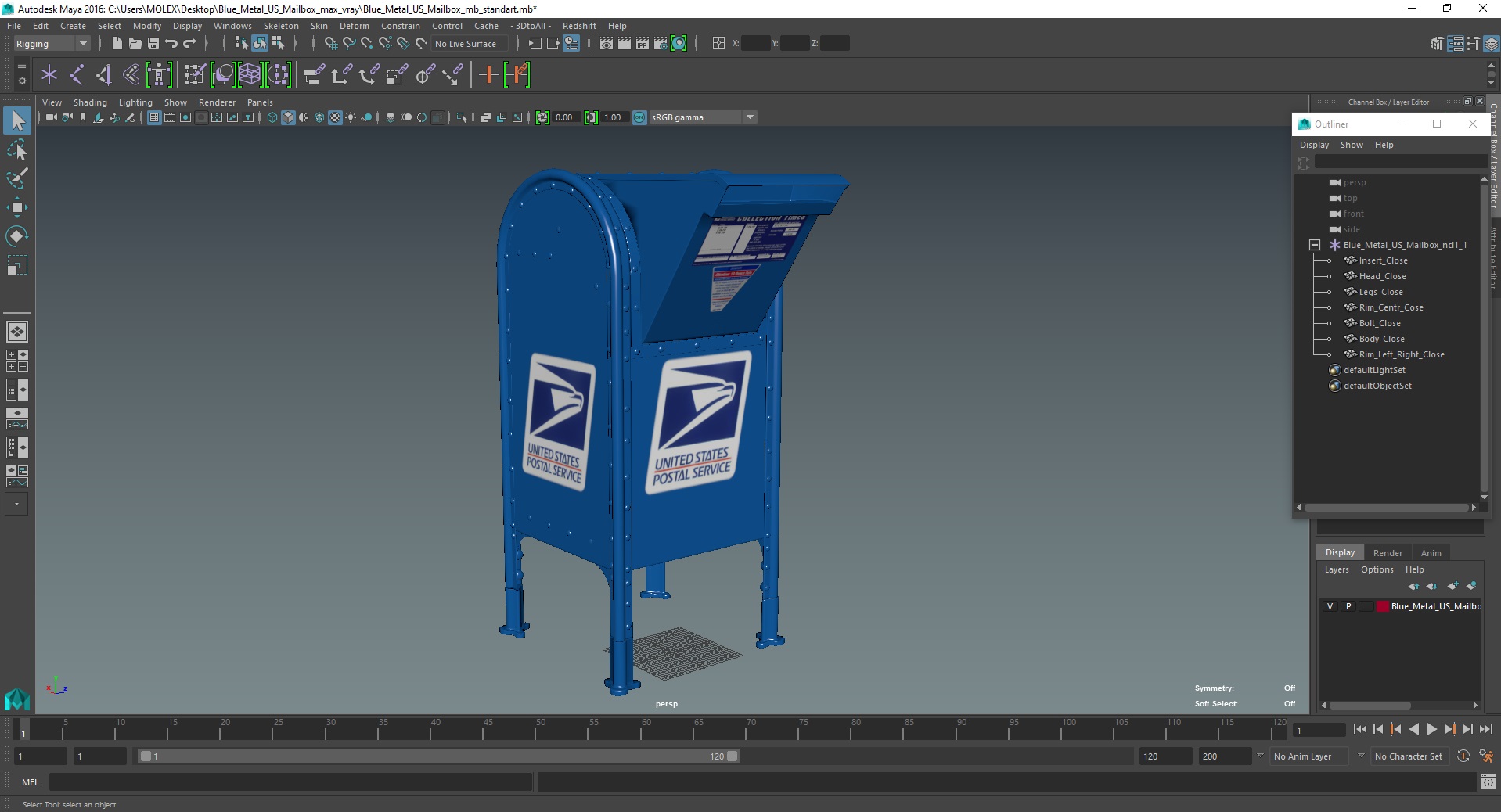This screenshot has width=1501, height=812.
Task: Open Render Settings icon
Action: click(661, 44)
